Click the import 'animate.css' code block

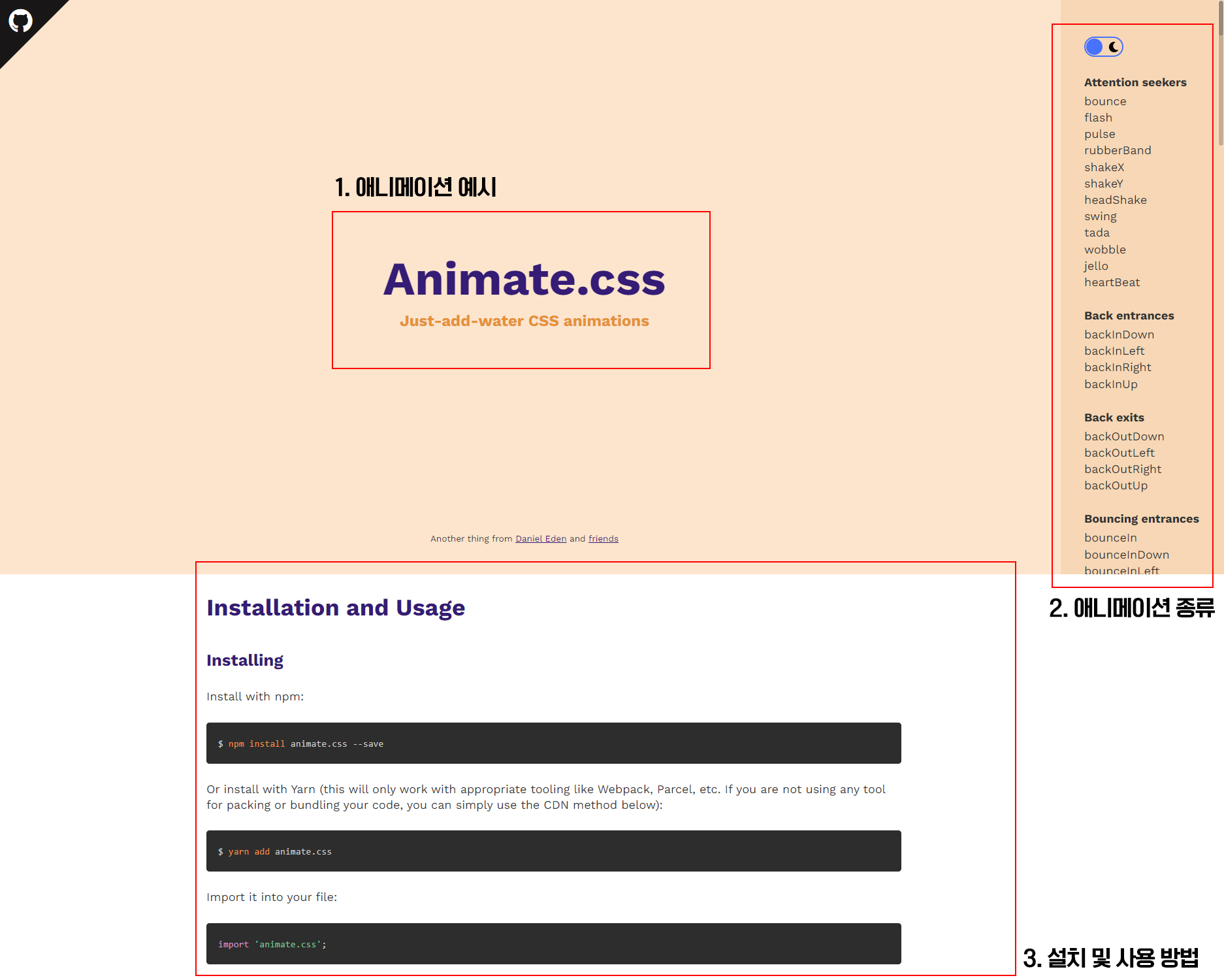click(x=554, y=944)
